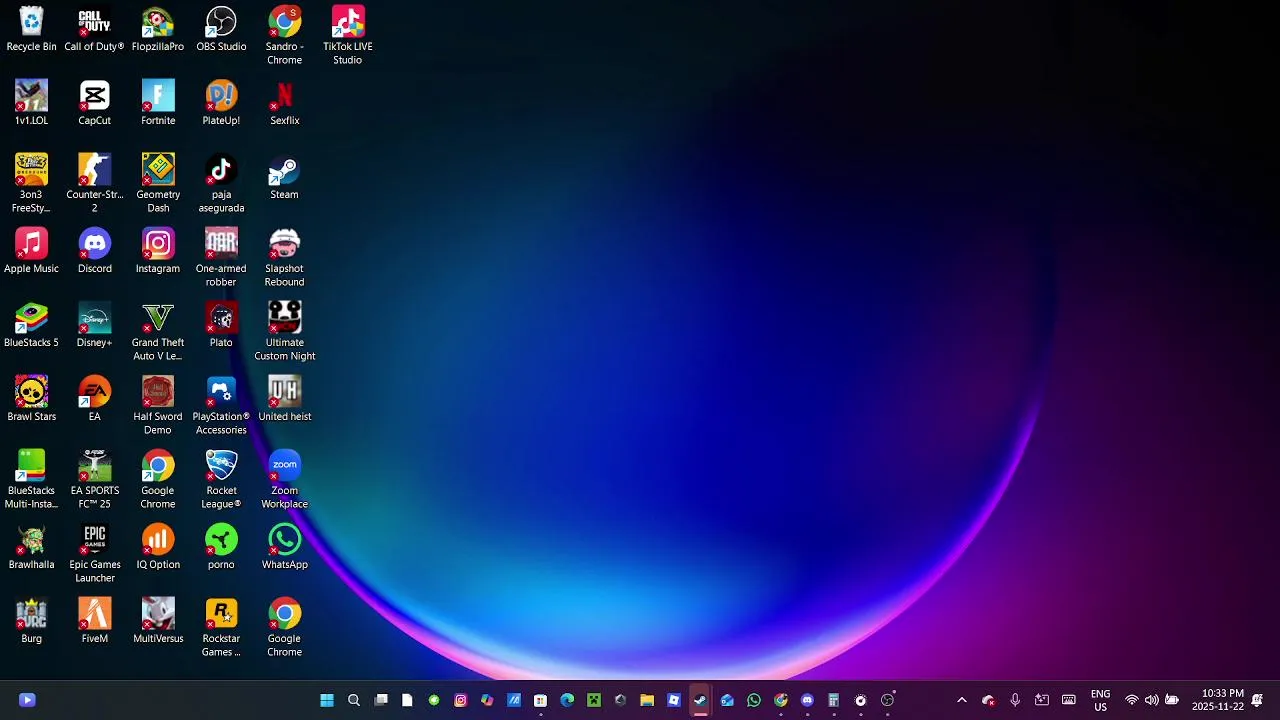Select the TikTok LIVE Studio desktop icon

point(347,36)
